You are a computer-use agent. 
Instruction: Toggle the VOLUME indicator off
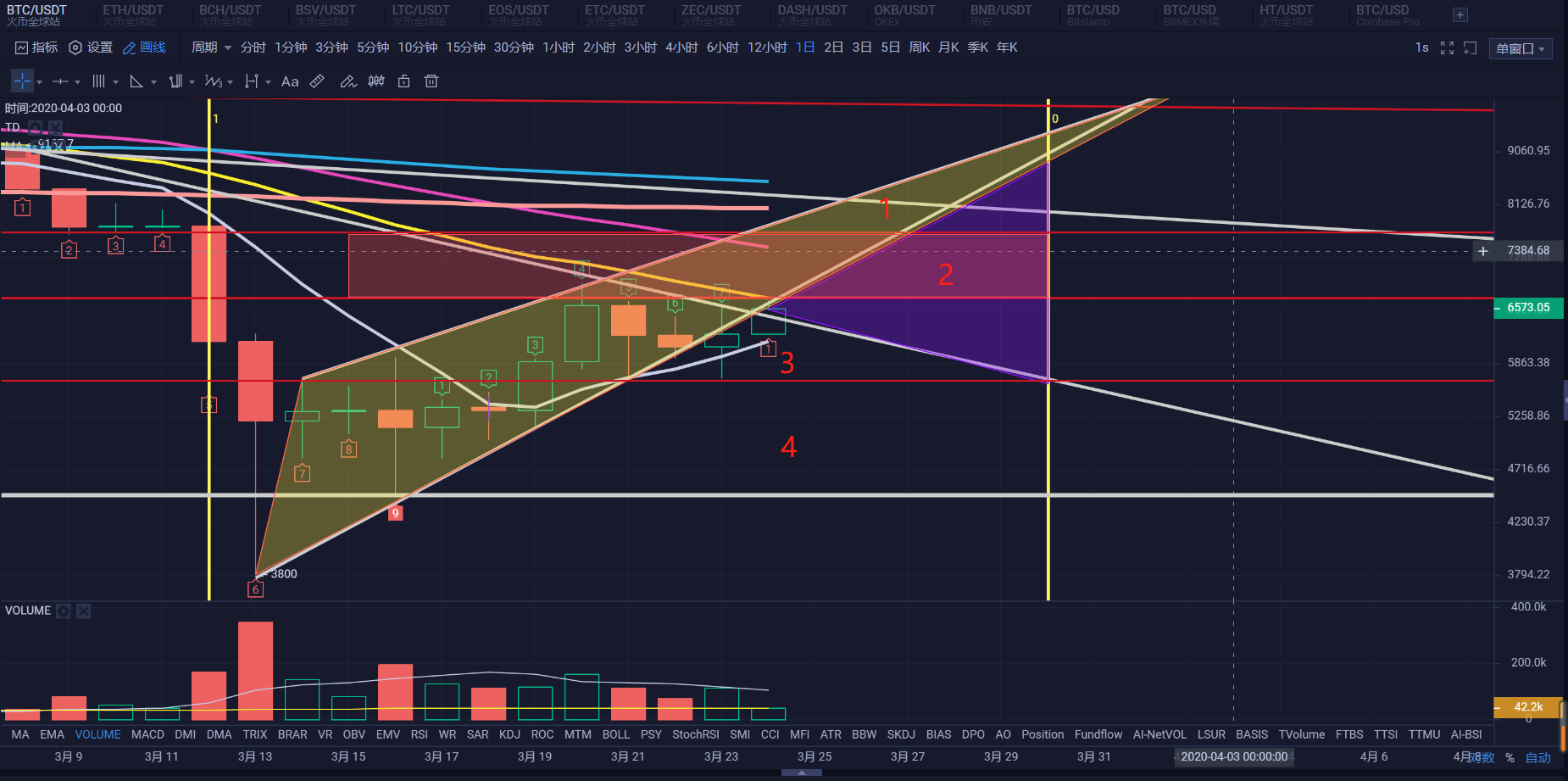point(97,734)
